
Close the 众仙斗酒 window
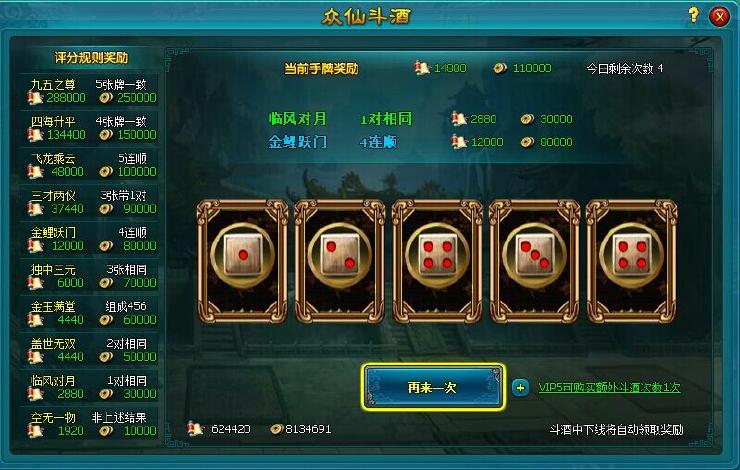(x=719, y=17)
